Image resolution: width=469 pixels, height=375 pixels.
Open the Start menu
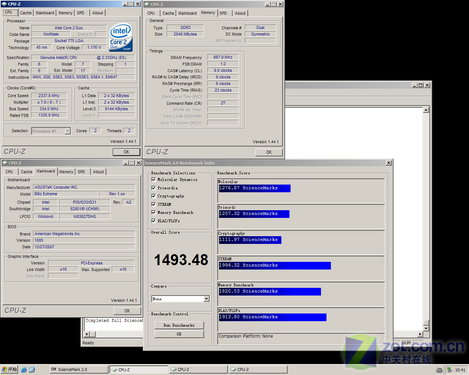(x=9, y=369)
